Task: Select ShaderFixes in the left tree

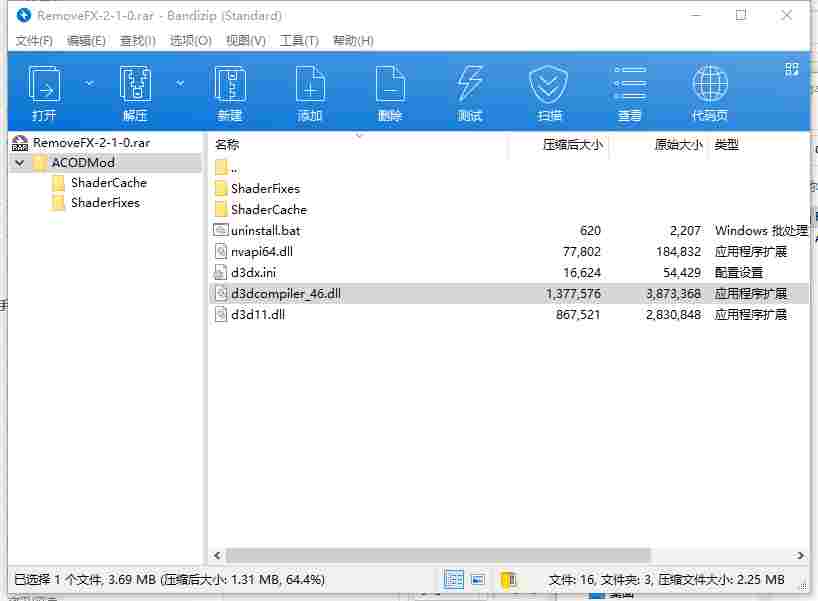Action: pyautogui.click(x=105, y=202)
